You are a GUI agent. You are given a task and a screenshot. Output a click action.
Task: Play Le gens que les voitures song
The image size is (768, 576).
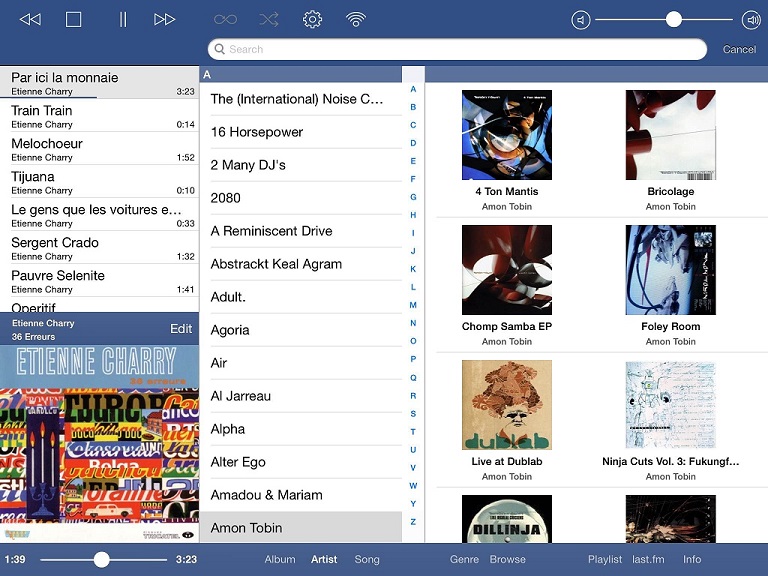click(x=99, y=215)
